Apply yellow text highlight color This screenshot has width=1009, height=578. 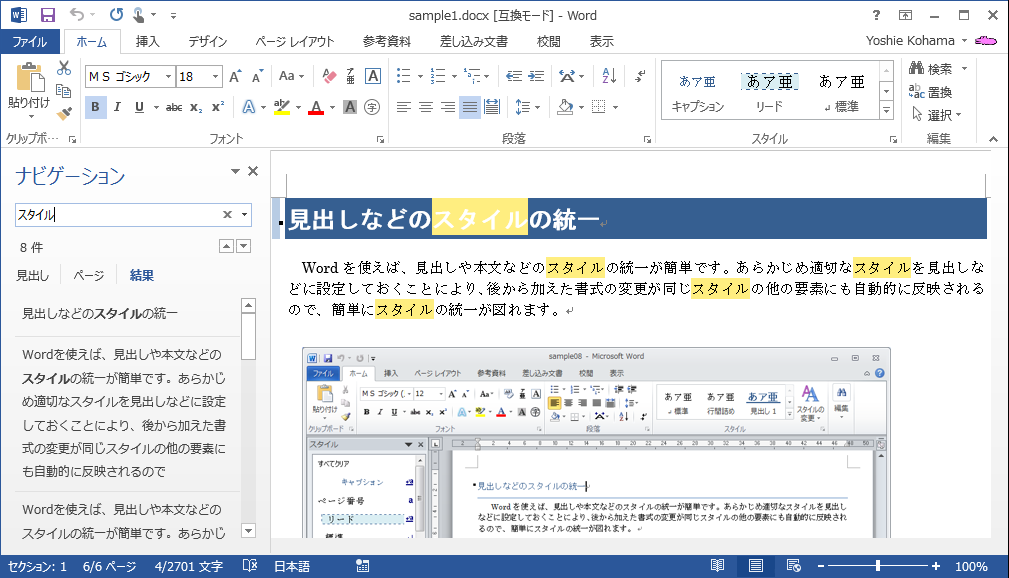tap(282, 107)
